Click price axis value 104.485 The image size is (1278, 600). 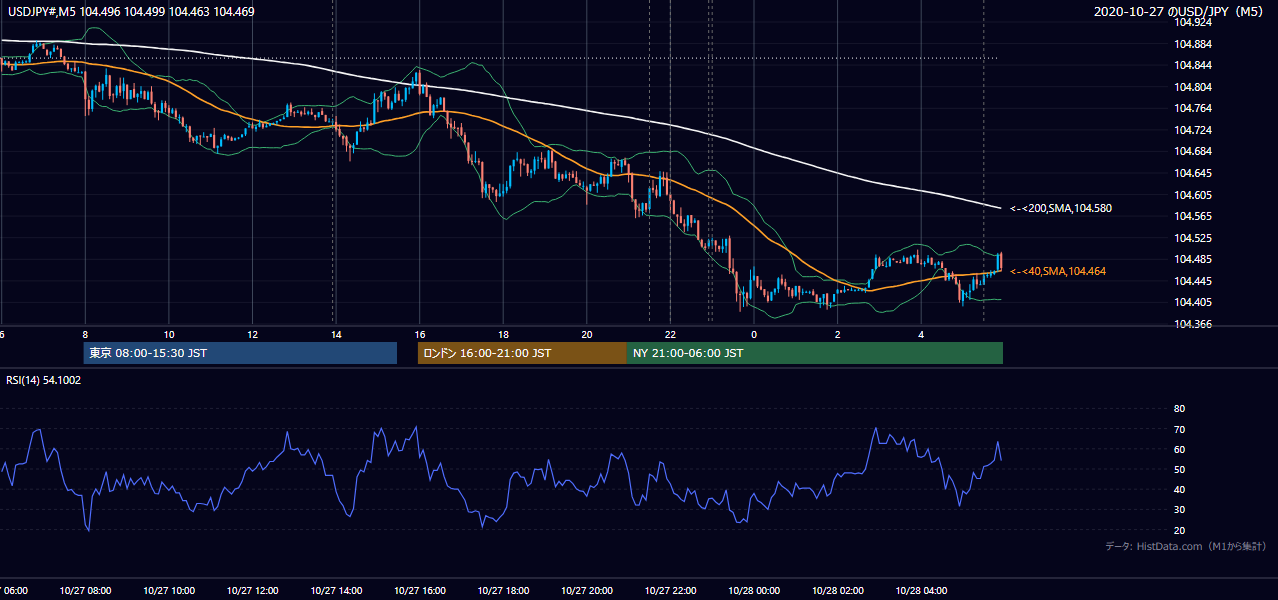1192,259
